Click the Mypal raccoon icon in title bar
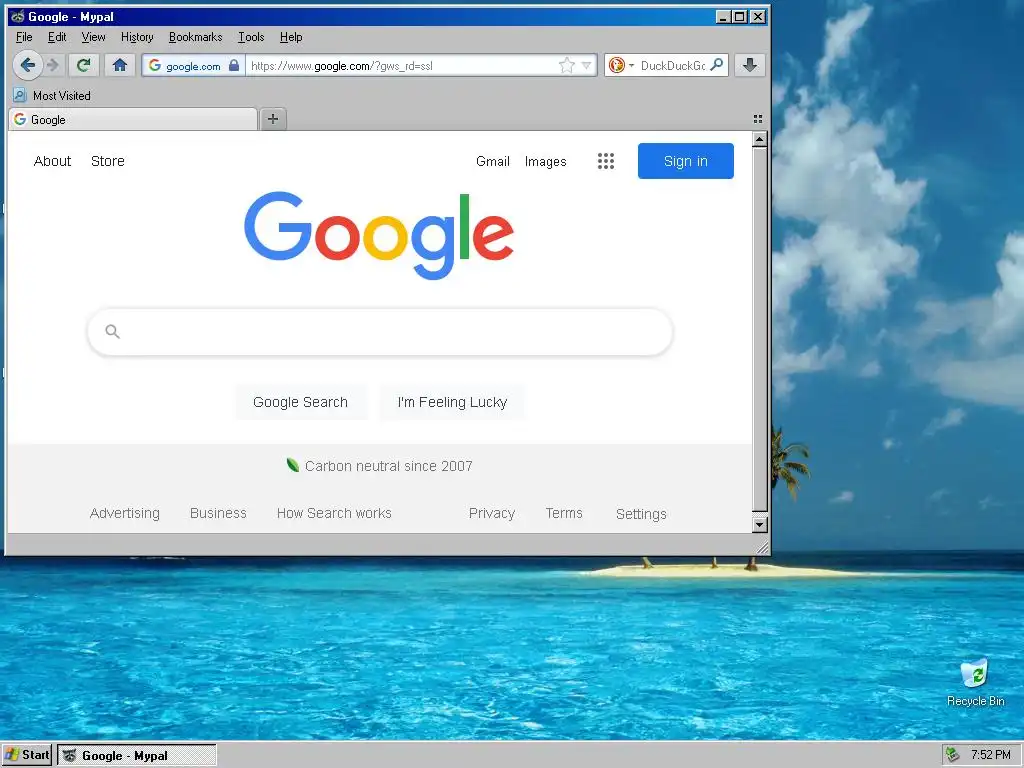This screenshot has width=1024, height=768. click(18, 16)
